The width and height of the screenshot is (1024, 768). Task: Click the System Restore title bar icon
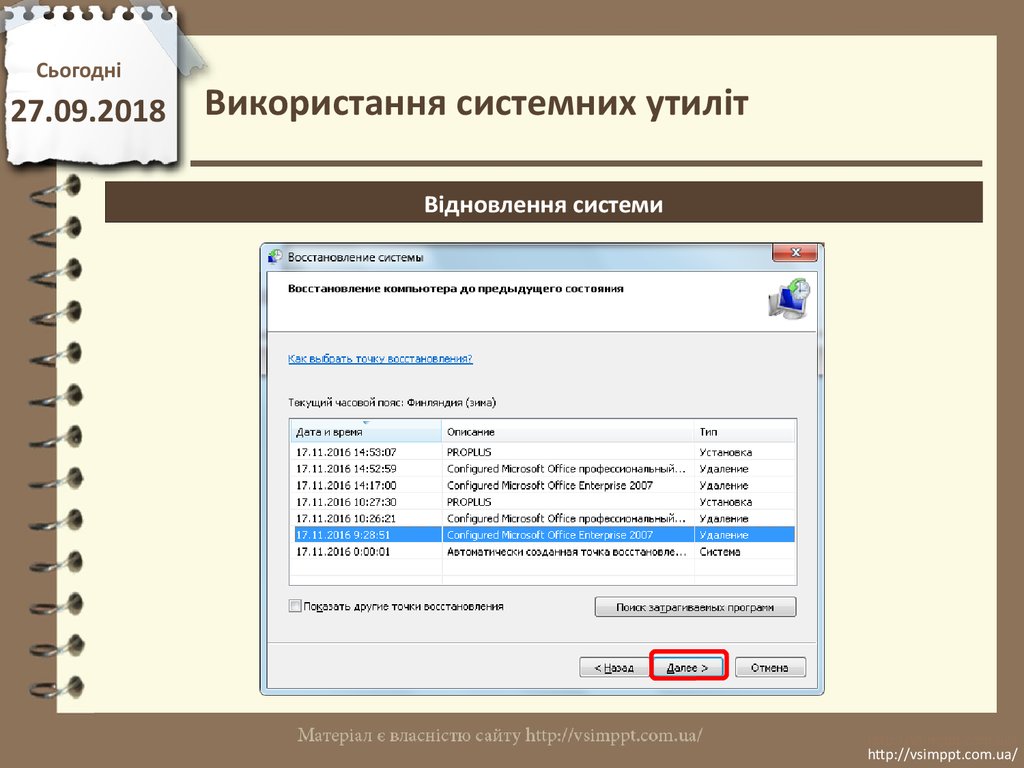tap(276, 257)
